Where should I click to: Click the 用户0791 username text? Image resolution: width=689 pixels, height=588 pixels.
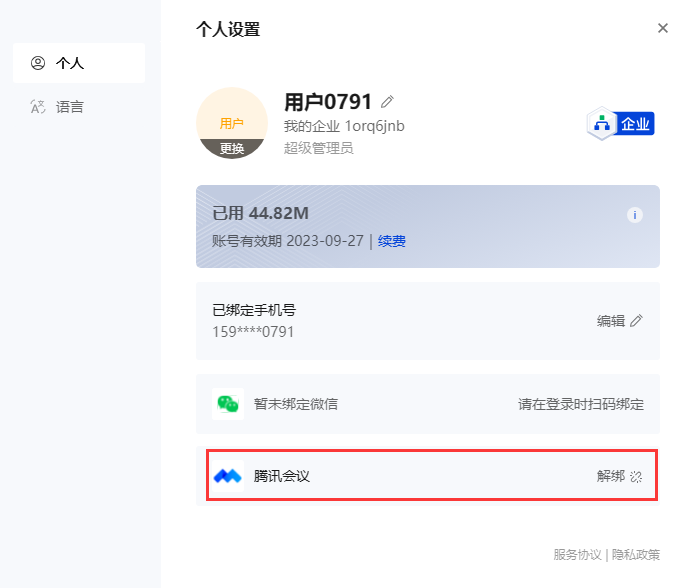coord(328,102)
